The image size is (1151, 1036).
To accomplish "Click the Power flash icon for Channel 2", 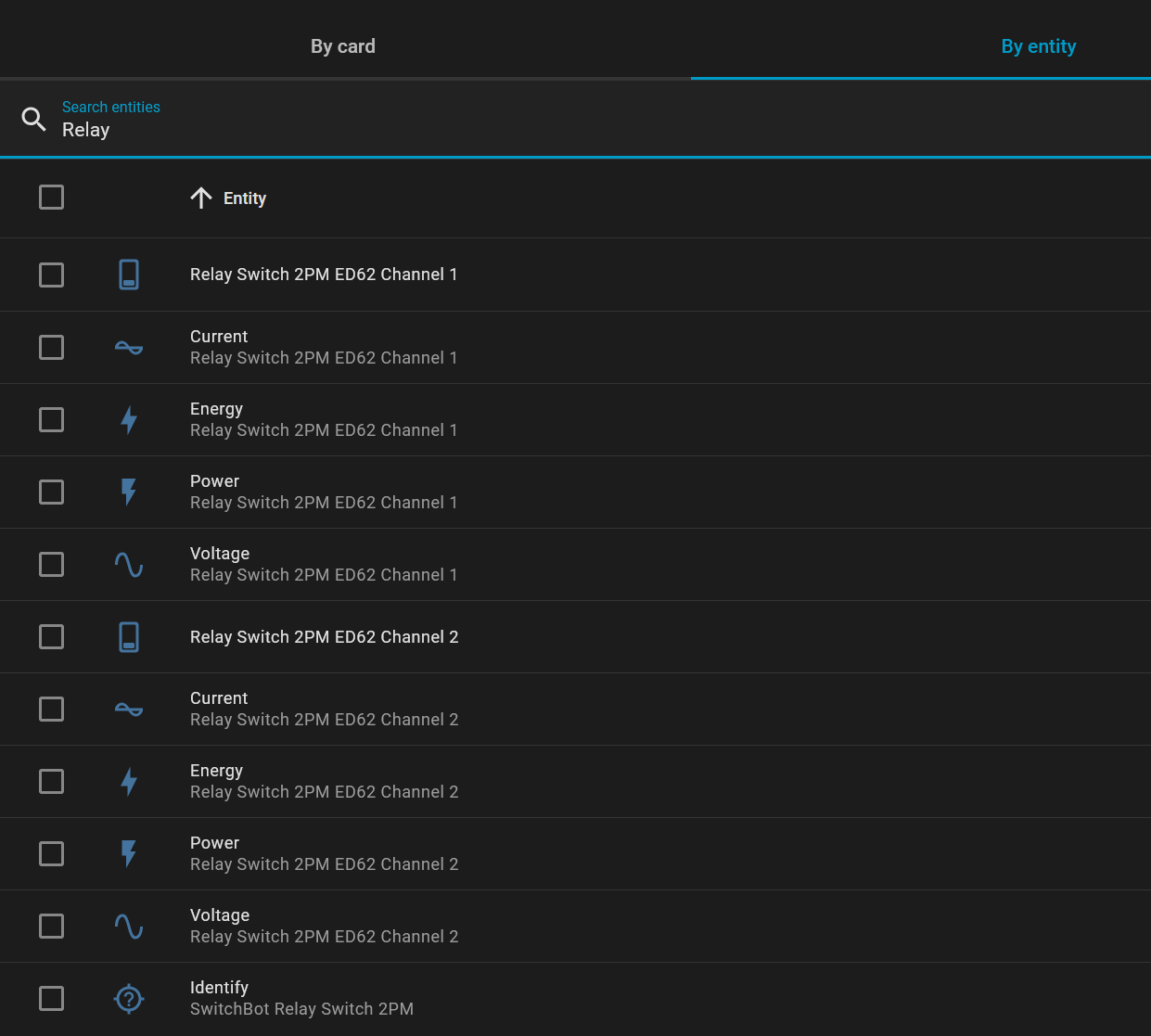I will click(x=129, y=854).
